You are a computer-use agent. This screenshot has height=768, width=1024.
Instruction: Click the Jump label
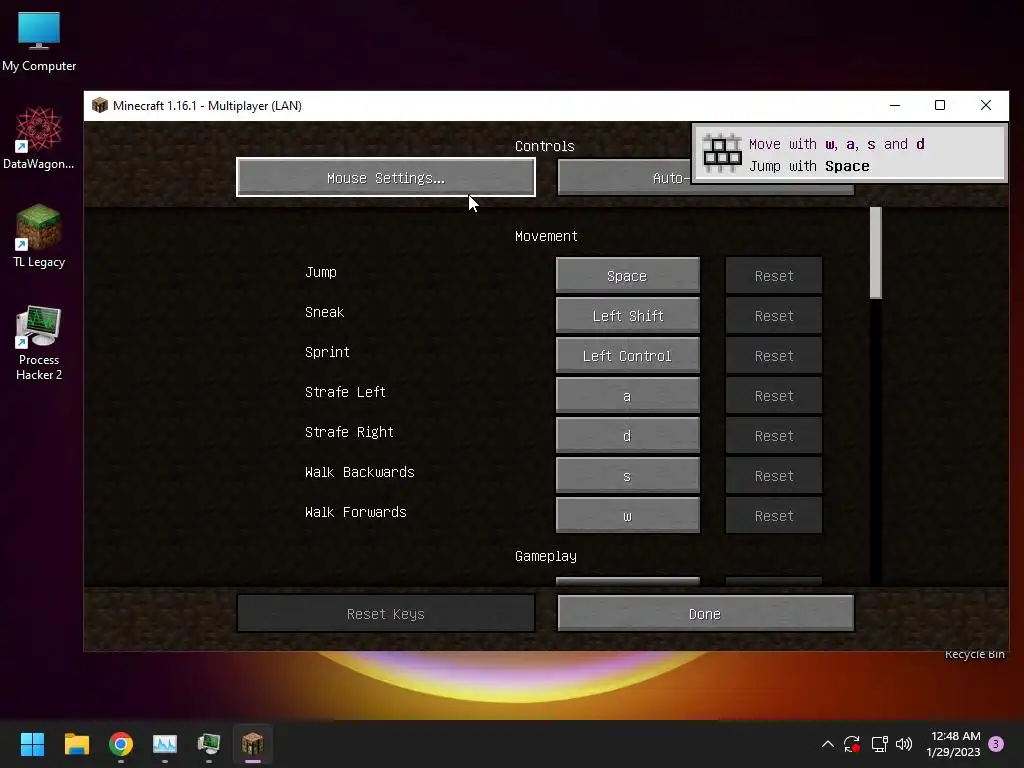pos(321,272)
